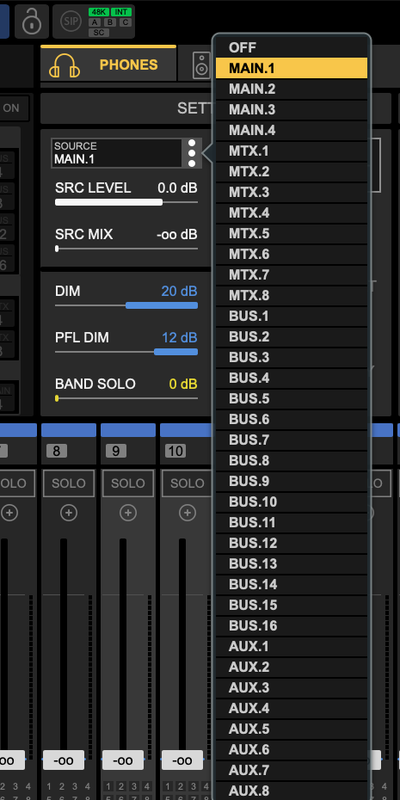Choose BUS.6 in source list
This screenshot has width=400, height=800.
pyautogui.click(x=291, y=419)
